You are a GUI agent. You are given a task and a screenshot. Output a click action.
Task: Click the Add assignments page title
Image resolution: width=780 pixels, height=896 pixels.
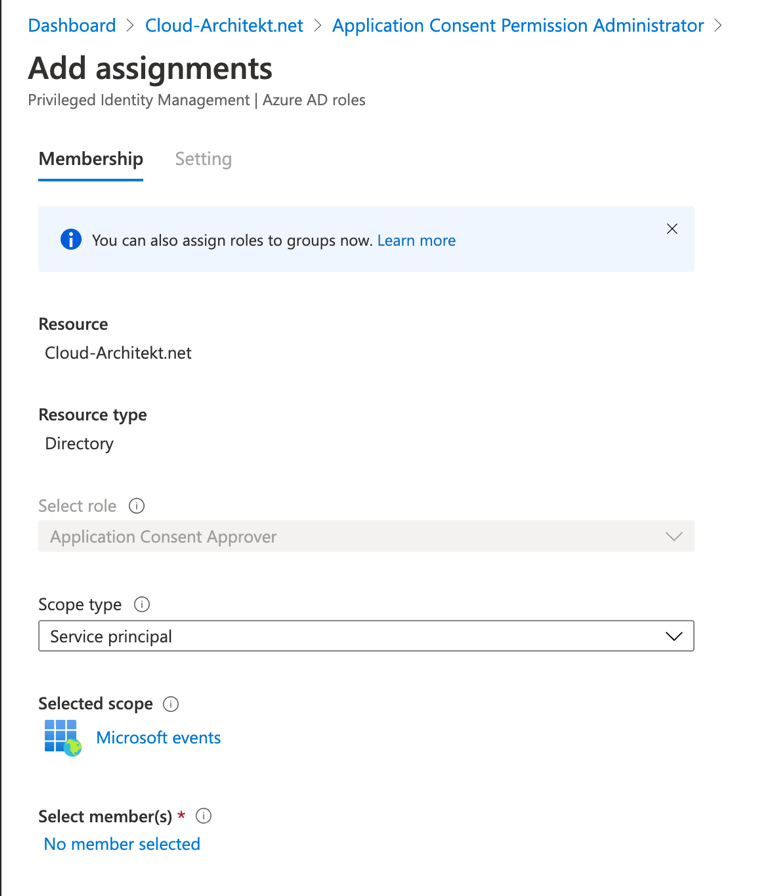150,69
